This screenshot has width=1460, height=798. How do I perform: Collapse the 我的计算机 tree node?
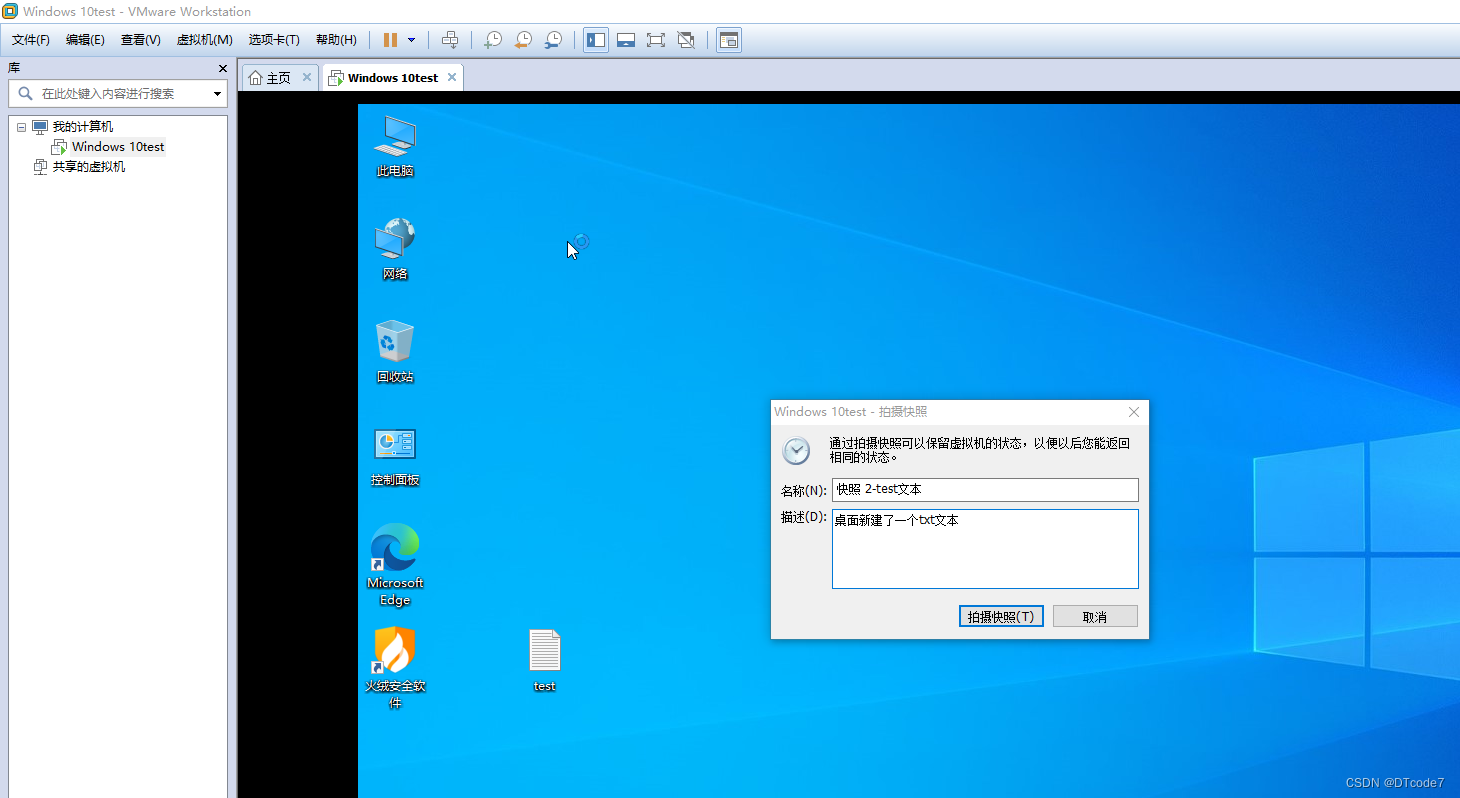(21, 127)
